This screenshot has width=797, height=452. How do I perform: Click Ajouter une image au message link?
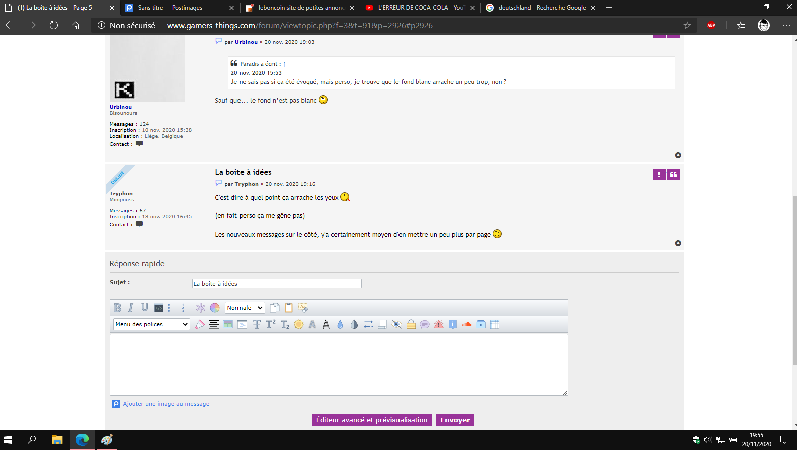pyautogui.click(x=166, y=404)
